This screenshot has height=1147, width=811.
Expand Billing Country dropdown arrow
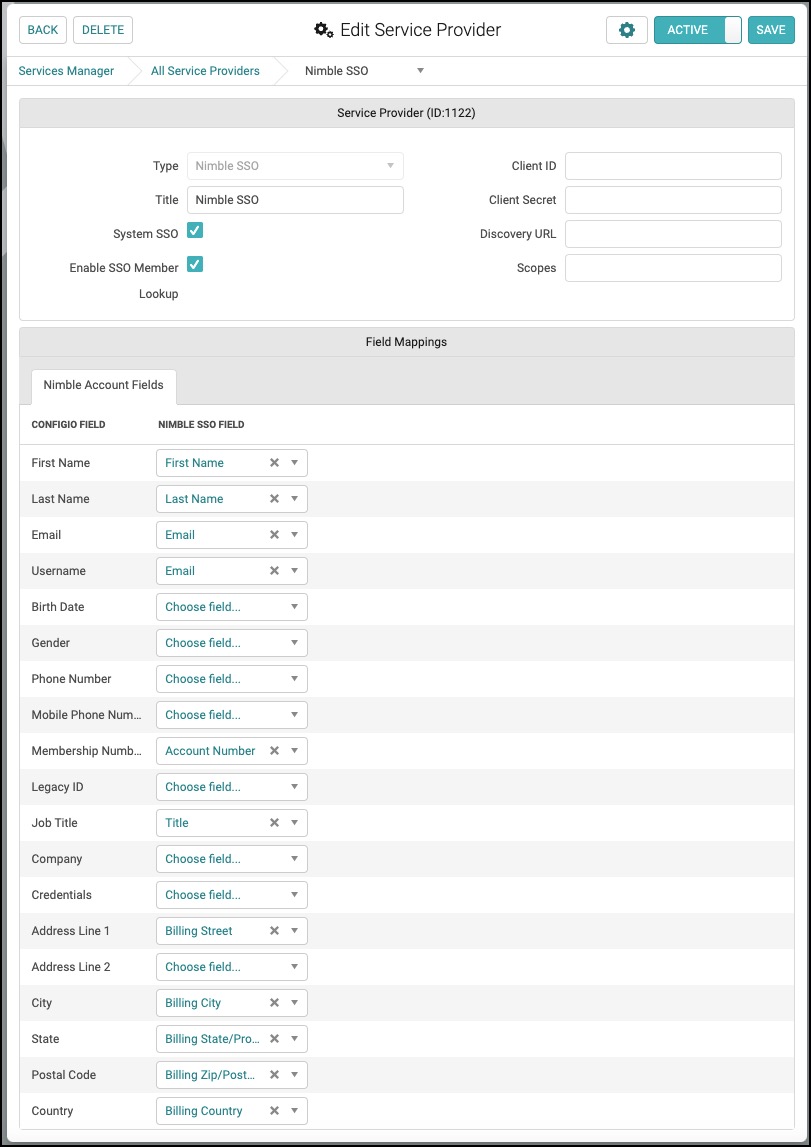coord(294,1110)
